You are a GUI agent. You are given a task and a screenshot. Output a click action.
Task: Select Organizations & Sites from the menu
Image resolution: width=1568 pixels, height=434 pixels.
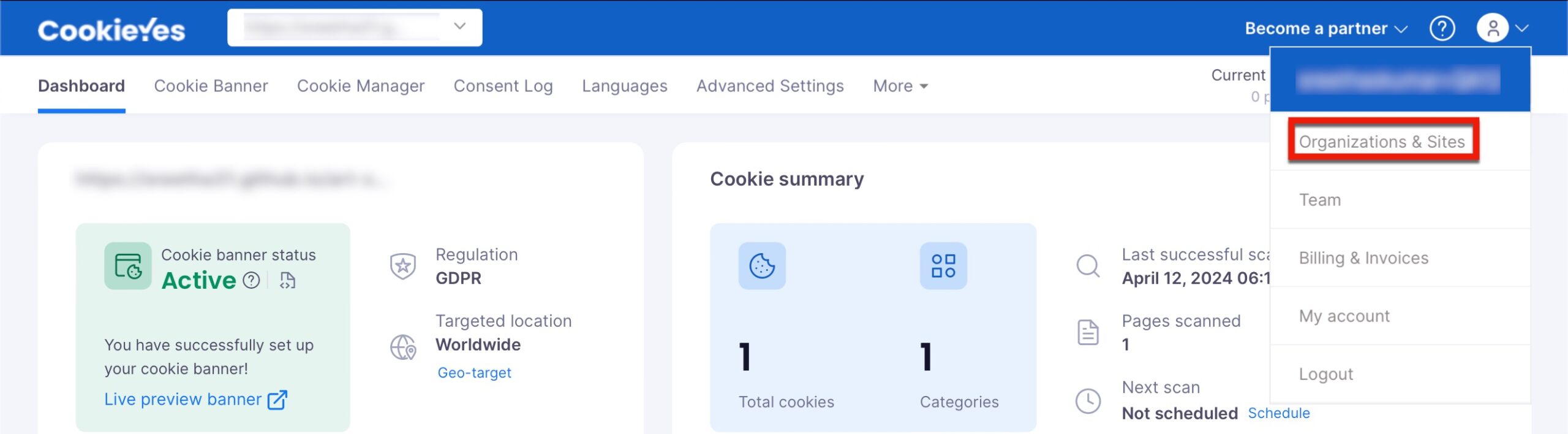click(x=1382, y=142)
